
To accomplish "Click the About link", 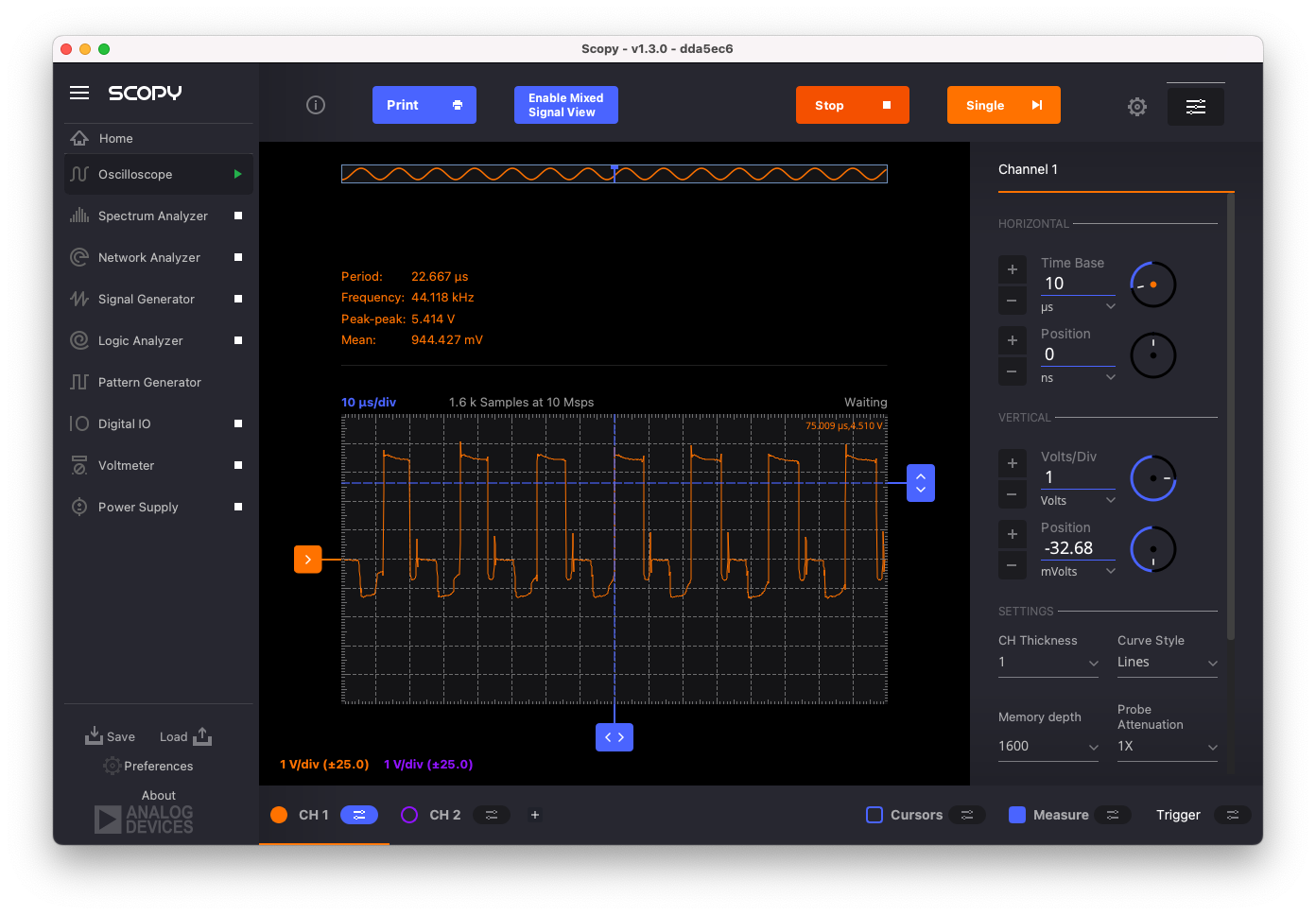I will 159,795.
